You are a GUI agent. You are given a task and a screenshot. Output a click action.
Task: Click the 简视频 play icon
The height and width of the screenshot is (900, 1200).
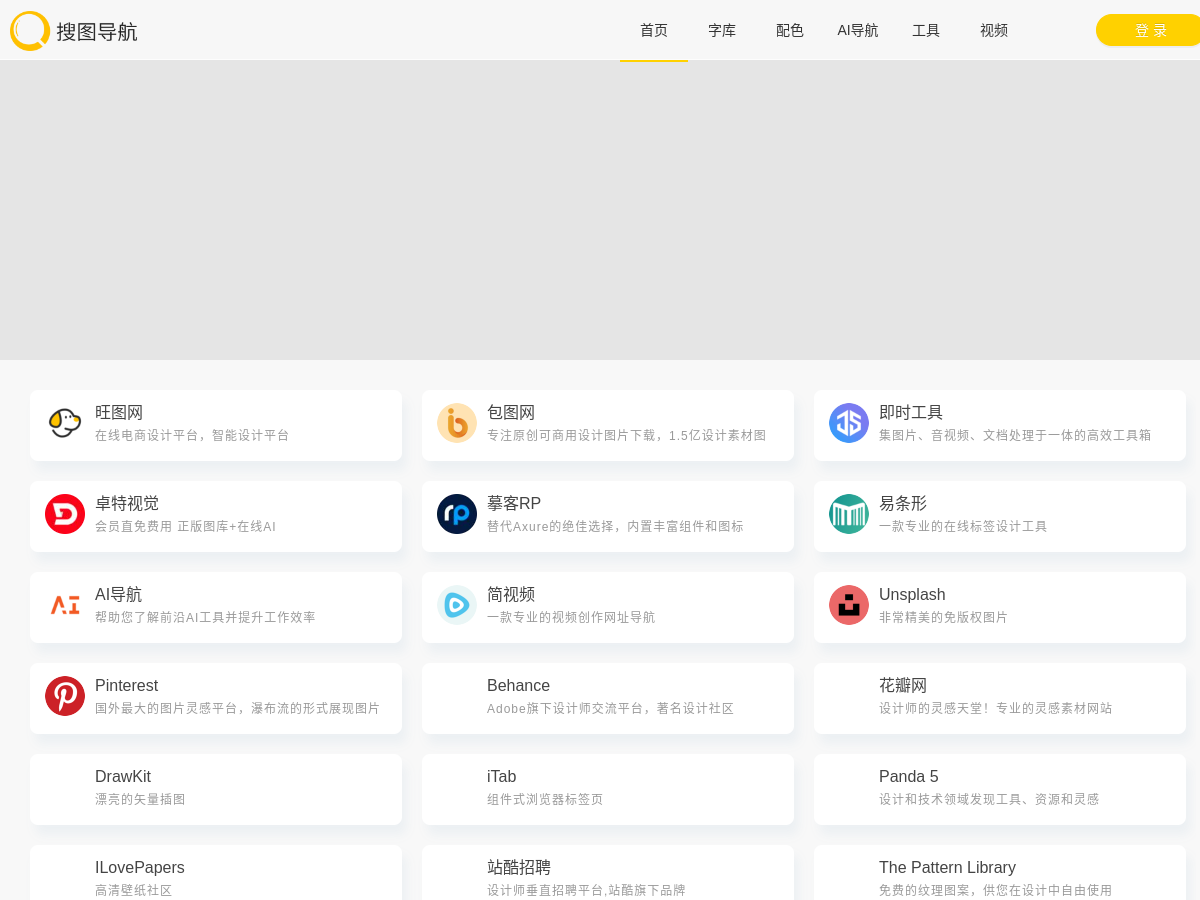pyautogui.click(x=457, y=605)
